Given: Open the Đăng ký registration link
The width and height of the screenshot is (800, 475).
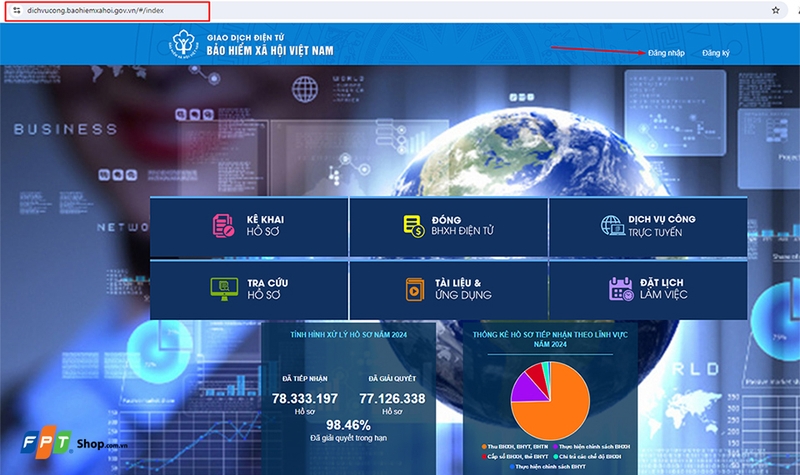Looking at the screenshot, I should pyautogui.click(x=715, y=53).
